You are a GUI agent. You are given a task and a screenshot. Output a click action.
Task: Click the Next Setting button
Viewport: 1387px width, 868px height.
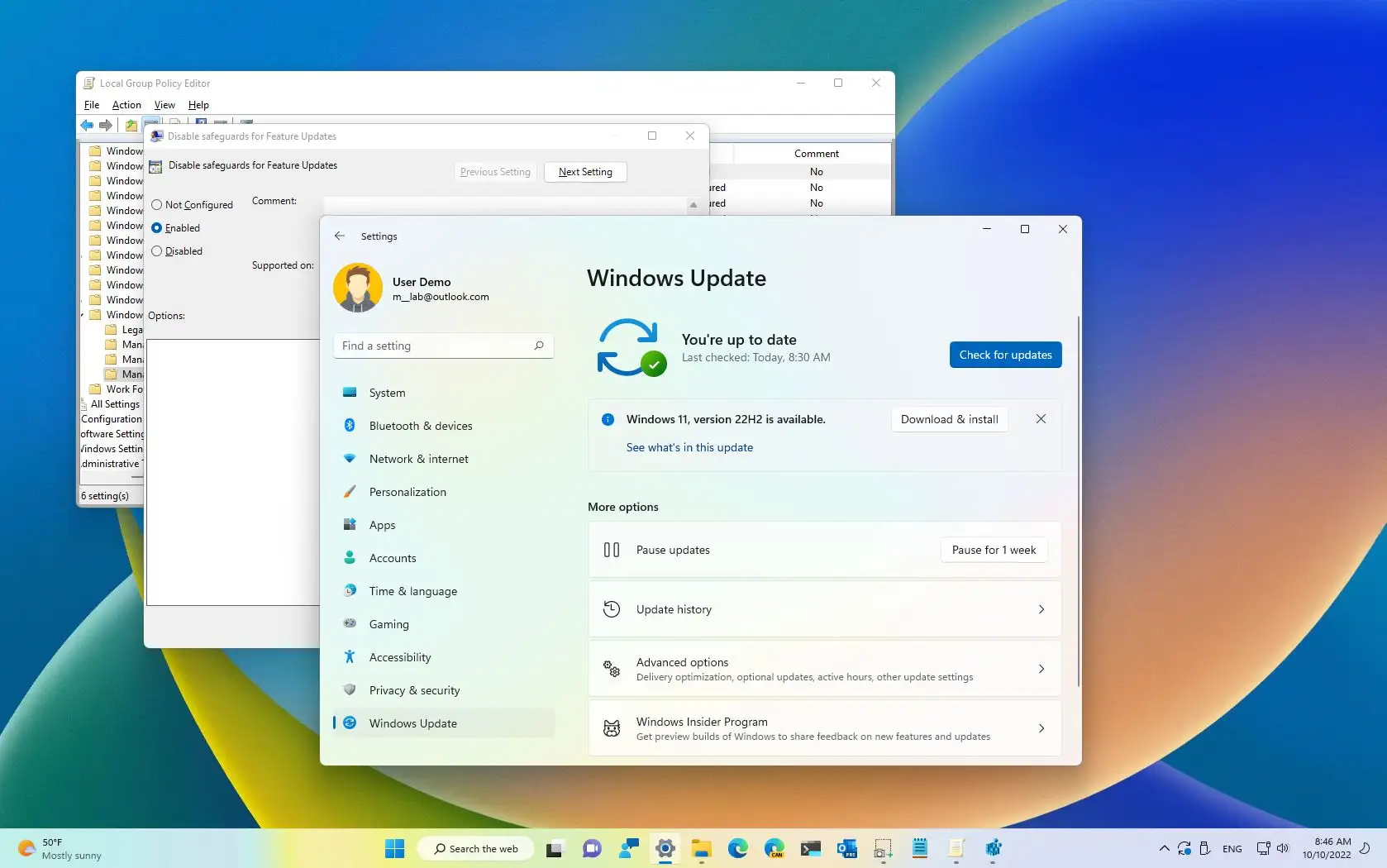click(585, 172)
